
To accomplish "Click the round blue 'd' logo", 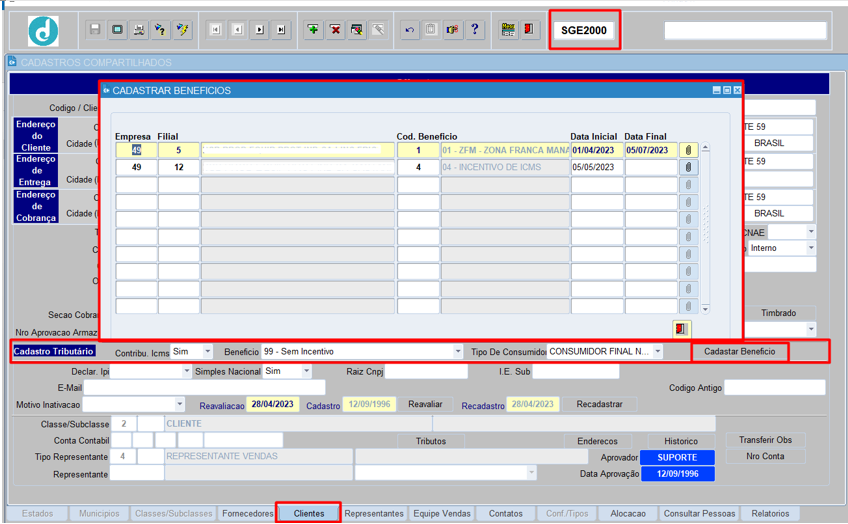I will point(43,31).
